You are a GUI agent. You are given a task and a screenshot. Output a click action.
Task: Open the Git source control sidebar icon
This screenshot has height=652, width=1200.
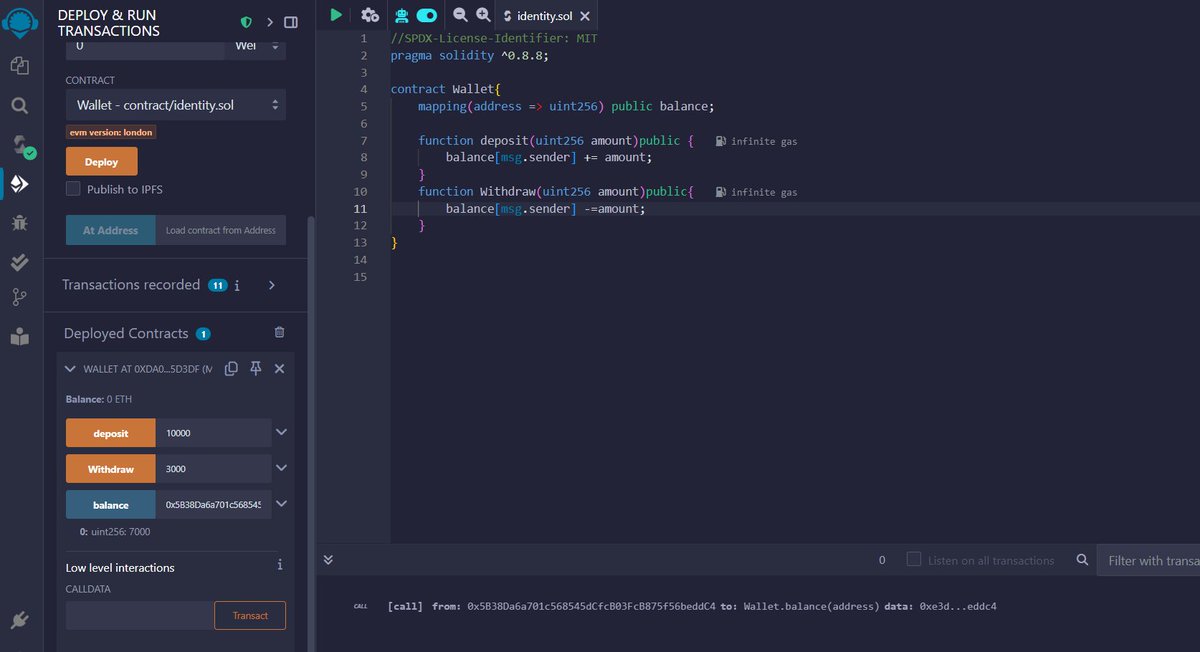tap(20, 297)
